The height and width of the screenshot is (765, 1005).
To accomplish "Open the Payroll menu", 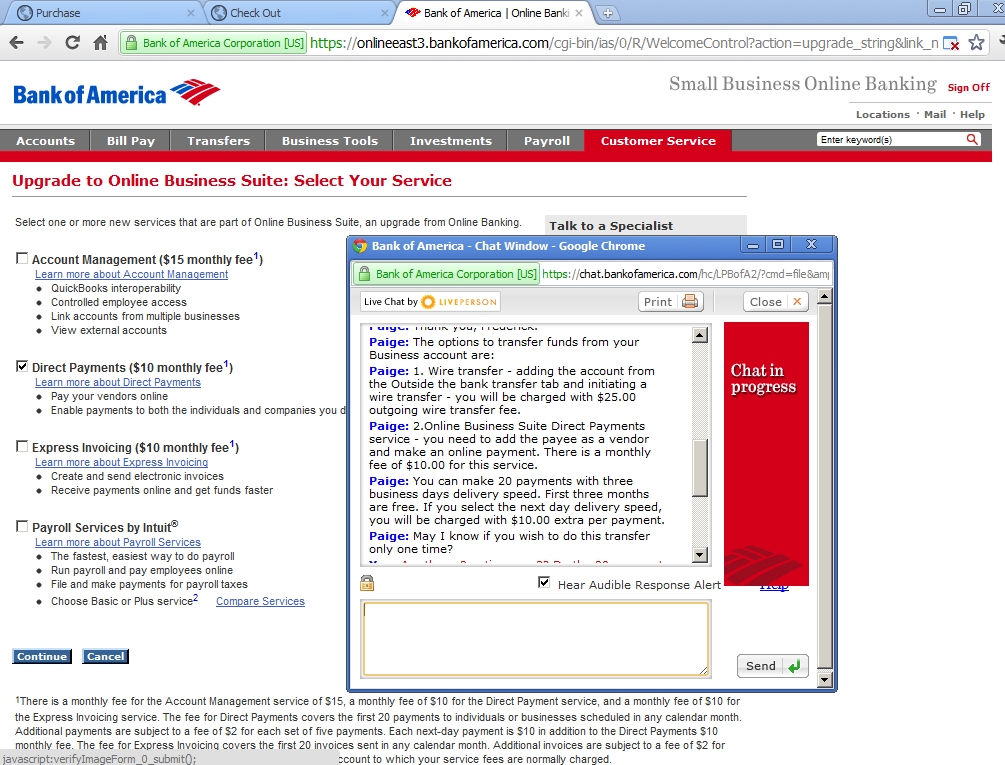I will 547,141.
